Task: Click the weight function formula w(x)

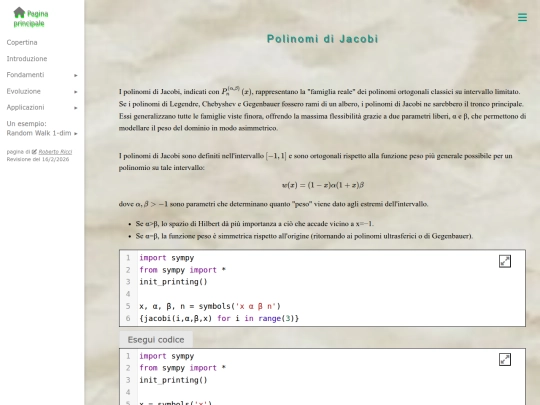Action: (323, 185)
